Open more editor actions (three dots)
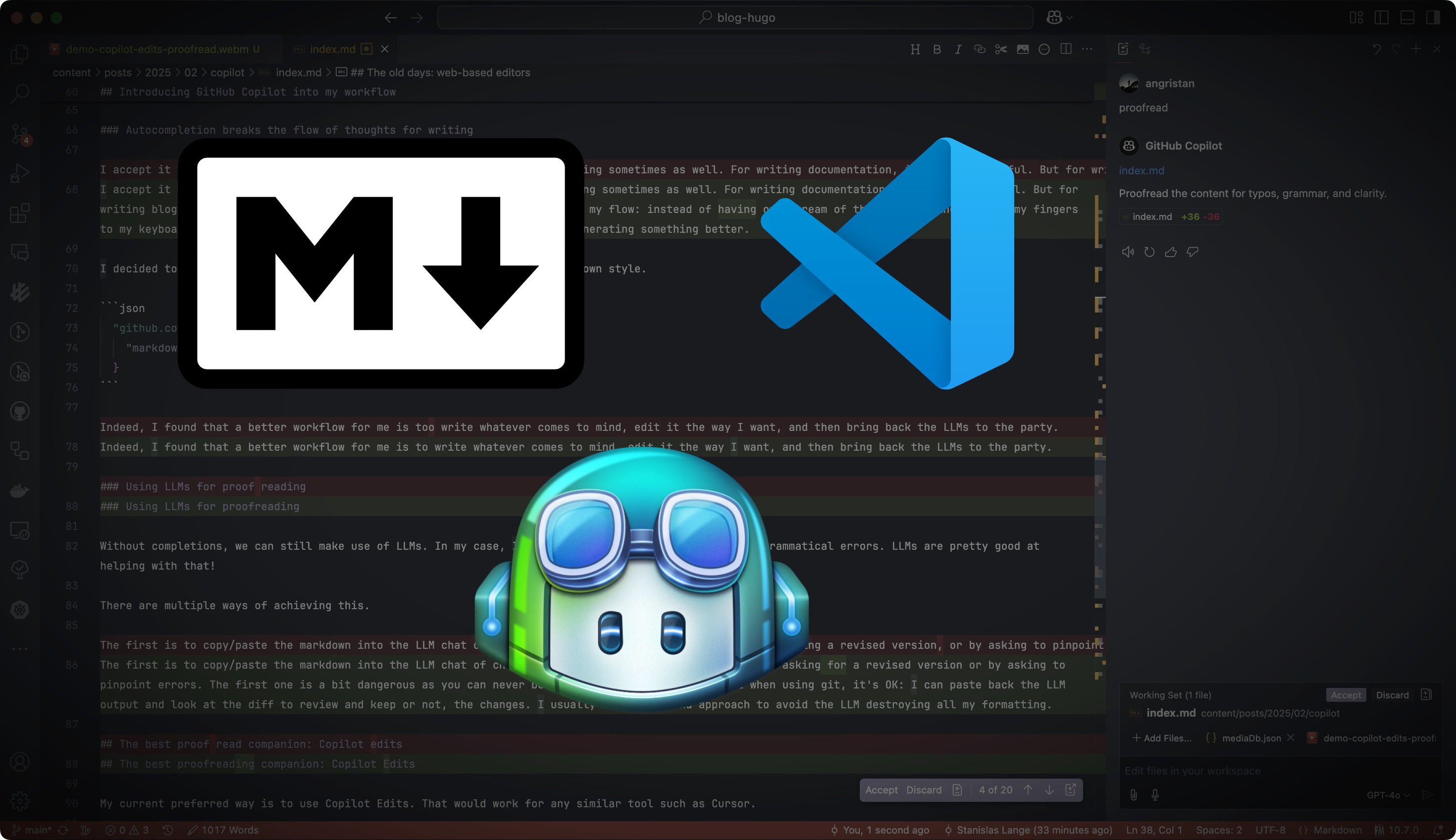 point(1088,49)
